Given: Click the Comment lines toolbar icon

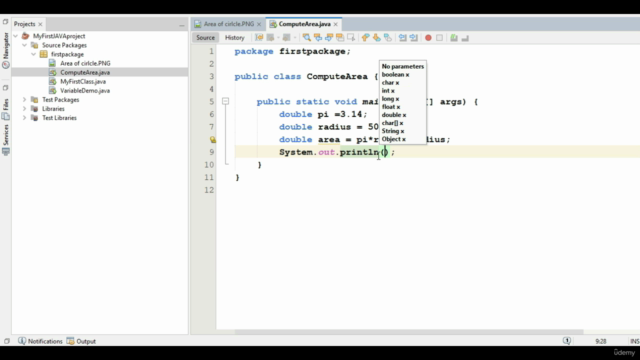Looking at the screenshot, I should tap(454, 38).
